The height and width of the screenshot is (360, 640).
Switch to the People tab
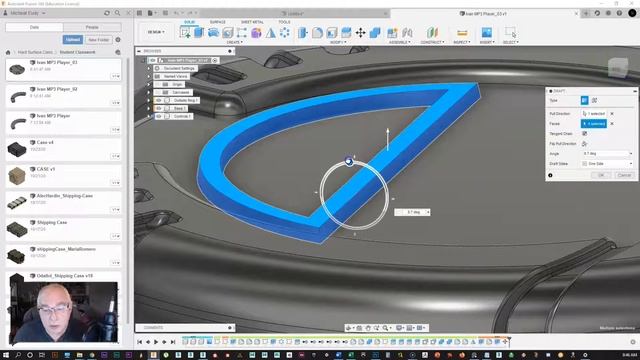[92, 27]
